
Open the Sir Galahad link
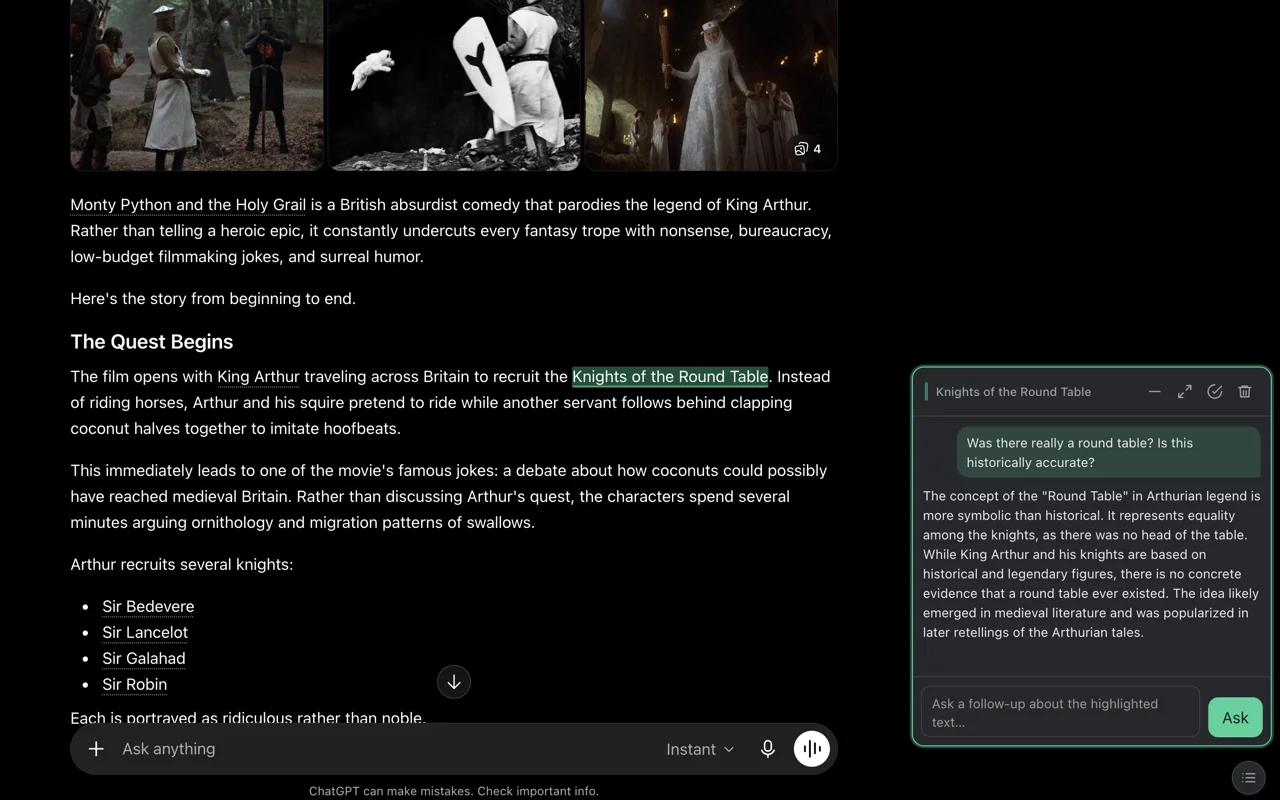click(x=144, y=659)
